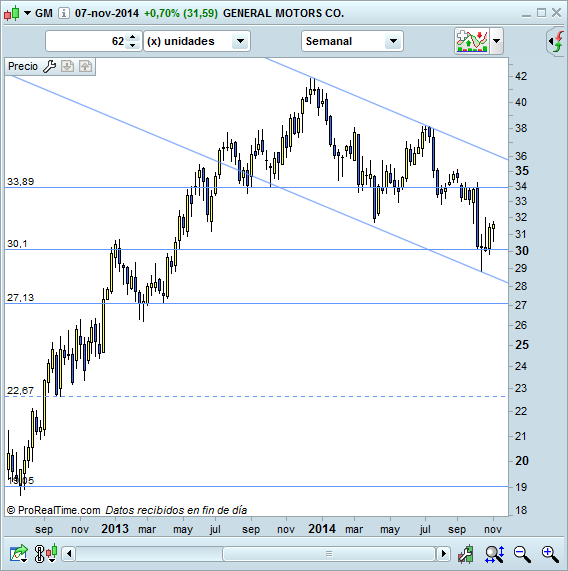Click the 2013 year label on time axis

point(115,529)
